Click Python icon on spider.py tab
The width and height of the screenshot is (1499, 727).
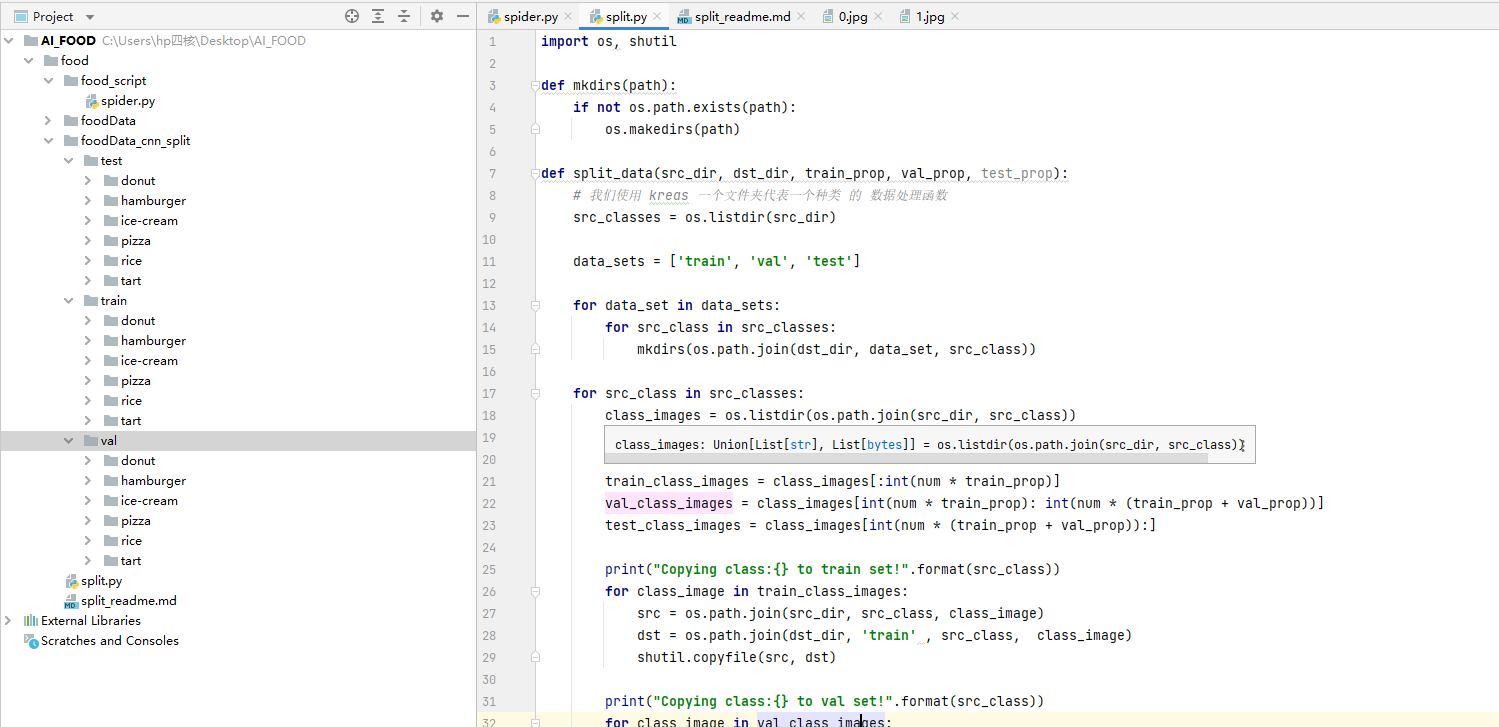[494, 17]
